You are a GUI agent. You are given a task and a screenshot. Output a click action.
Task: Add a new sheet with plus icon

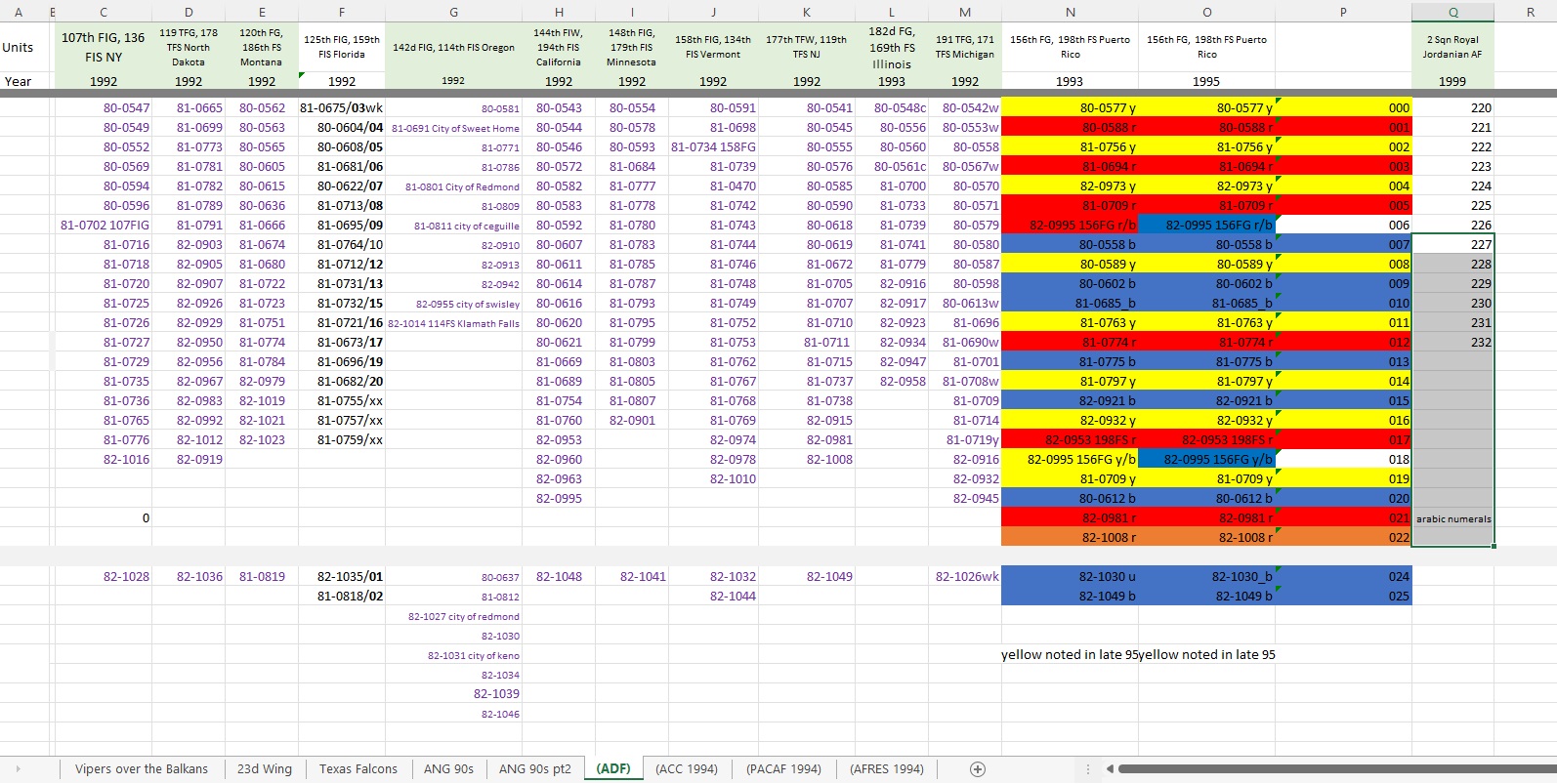pos(978,769)
